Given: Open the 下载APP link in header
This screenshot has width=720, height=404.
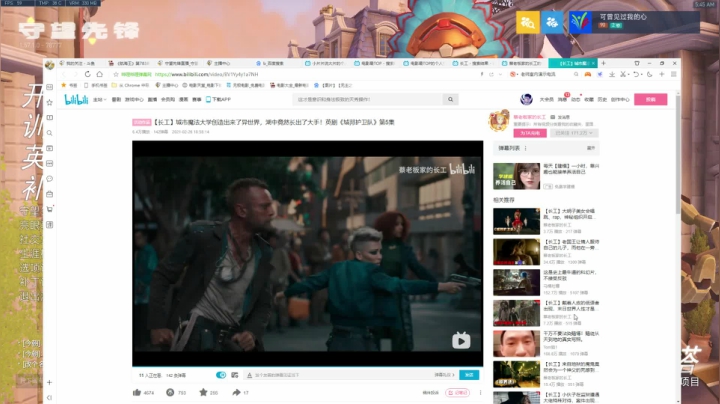Looking at the screenshot, I should click(x=219, y=99).
